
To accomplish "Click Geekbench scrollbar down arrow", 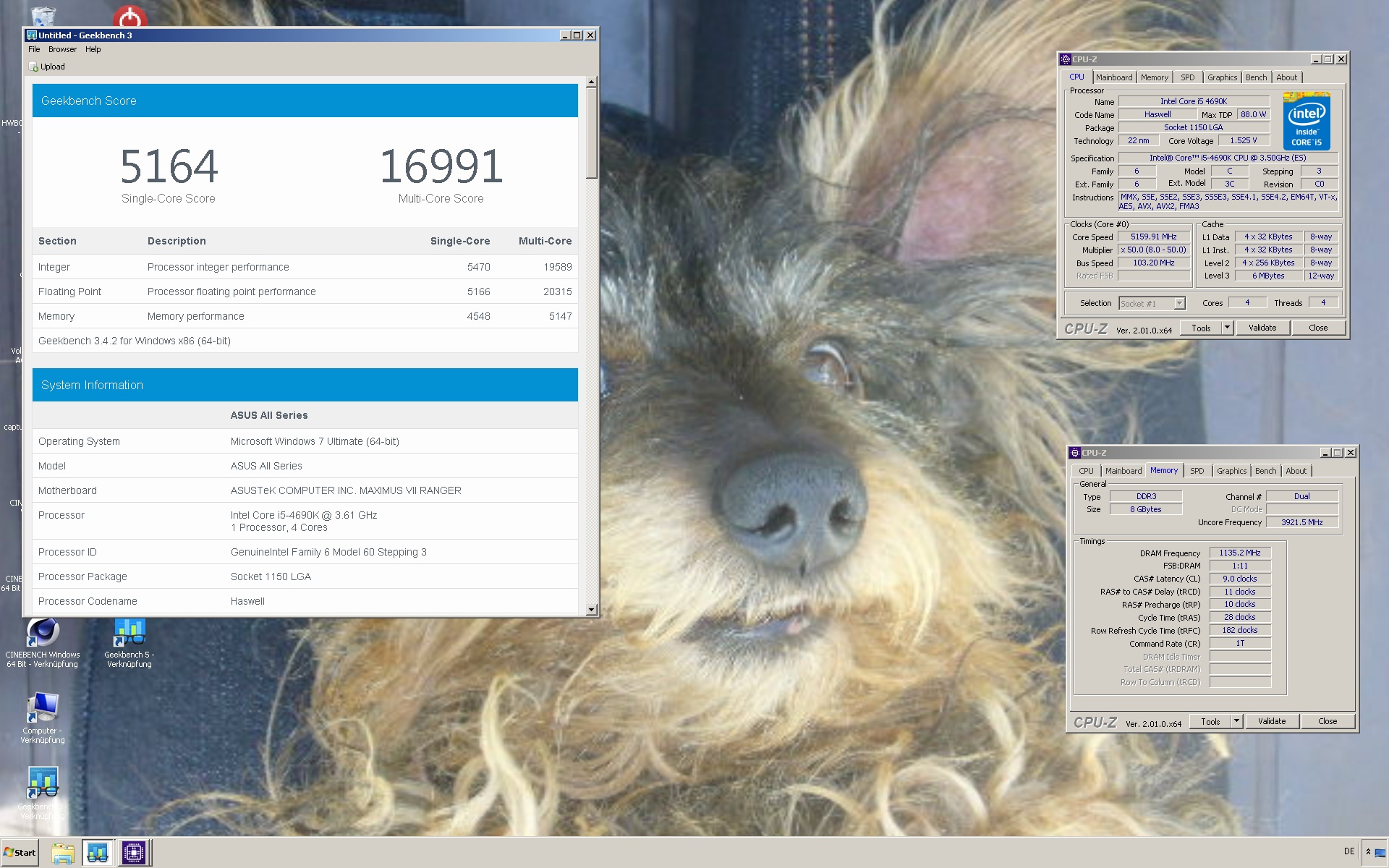I will point(592,609).
